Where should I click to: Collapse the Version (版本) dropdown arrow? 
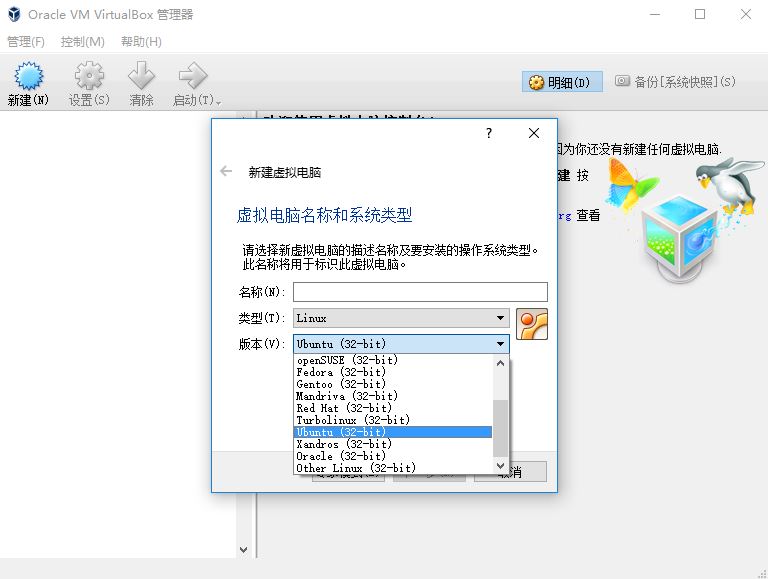point(500,344)
